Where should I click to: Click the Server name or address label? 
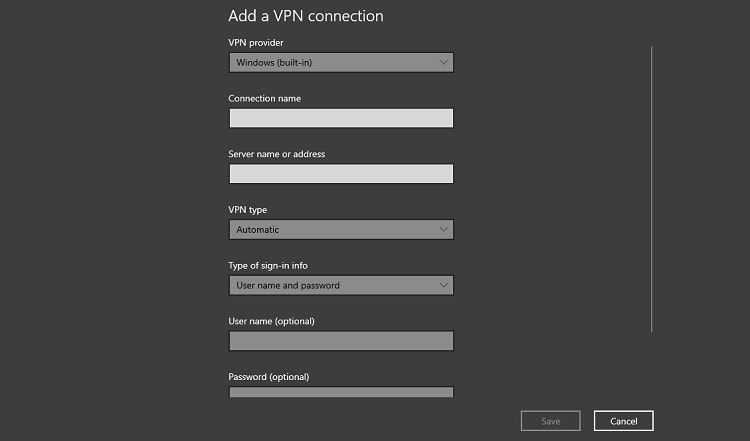[x=276, y=154]
